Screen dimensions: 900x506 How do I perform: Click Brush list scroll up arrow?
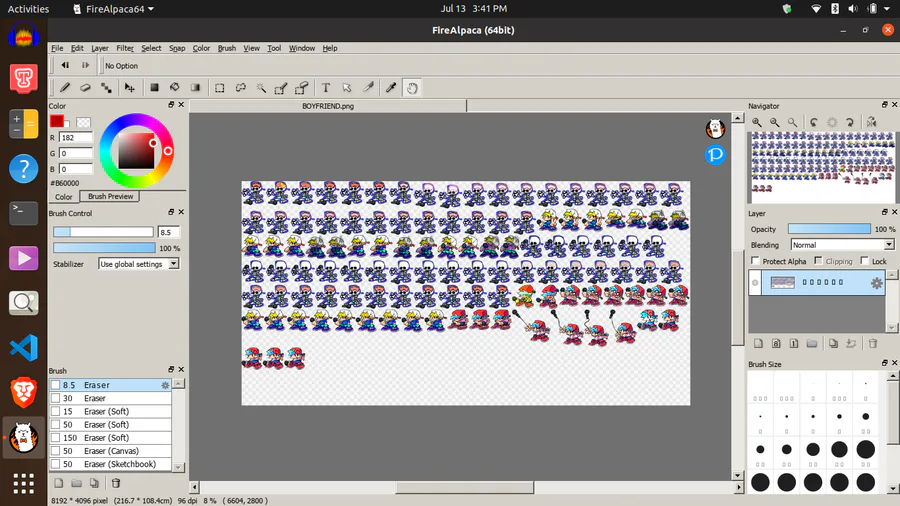click(x=179, y=383)
